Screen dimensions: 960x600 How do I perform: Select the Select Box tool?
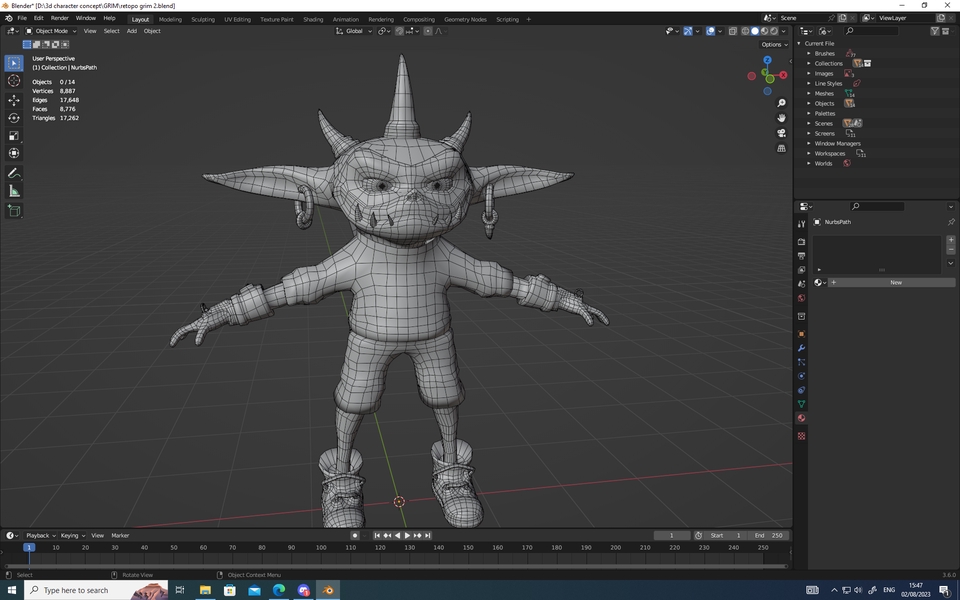[x=14, y=63]
